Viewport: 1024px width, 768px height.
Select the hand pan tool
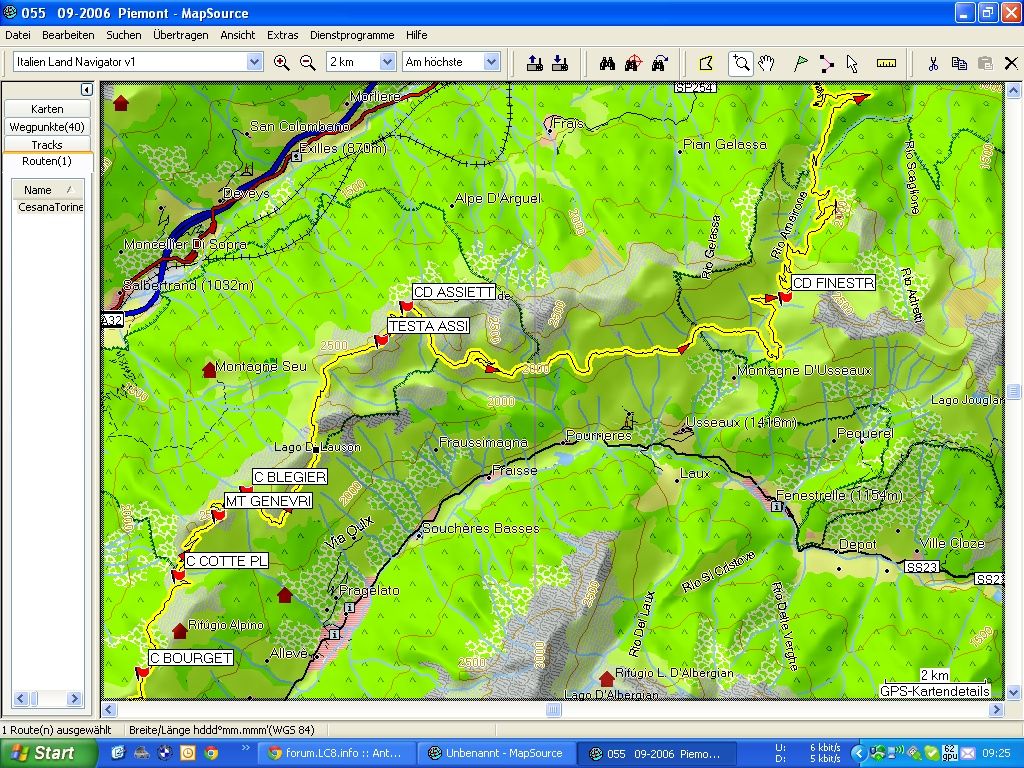(x=766, y=62)
